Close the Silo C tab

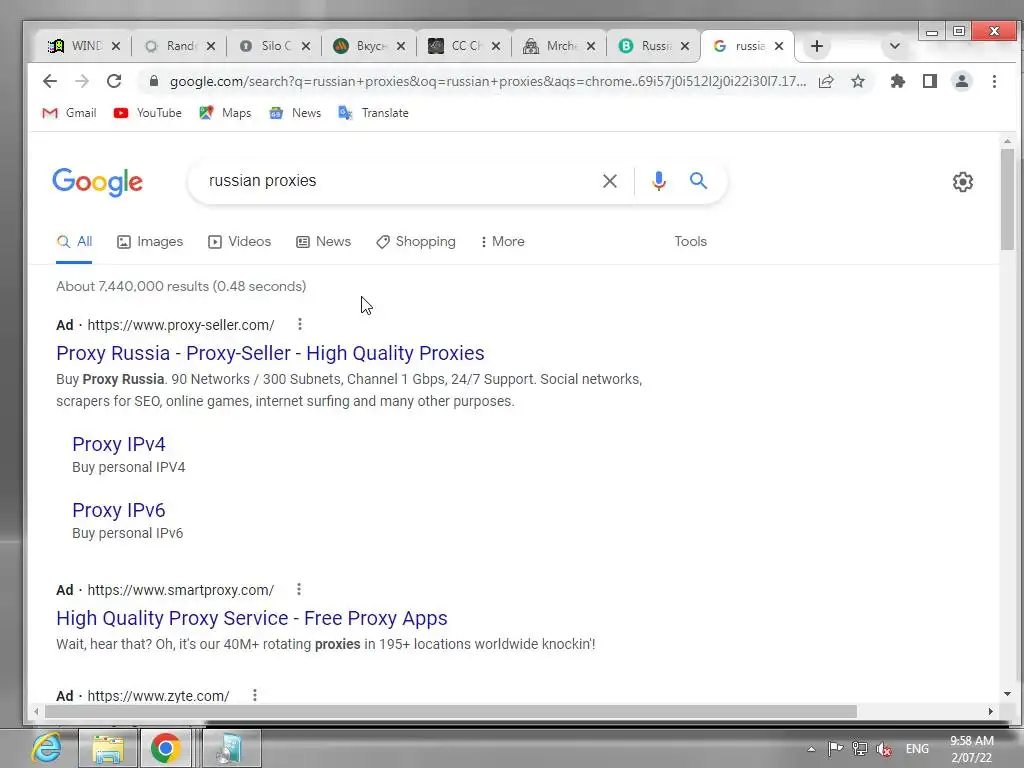pos(306,46)
